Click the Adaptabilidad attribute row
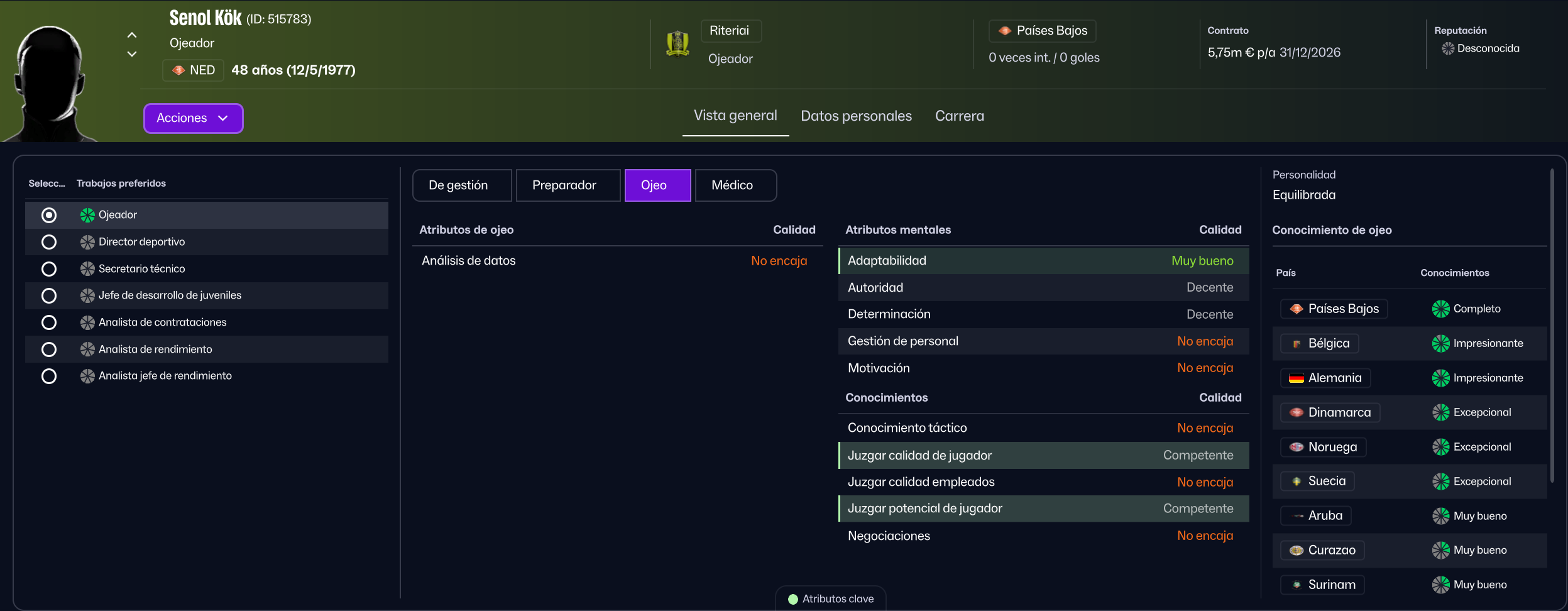The image size is (1568, 611). tap(1044, 261)
